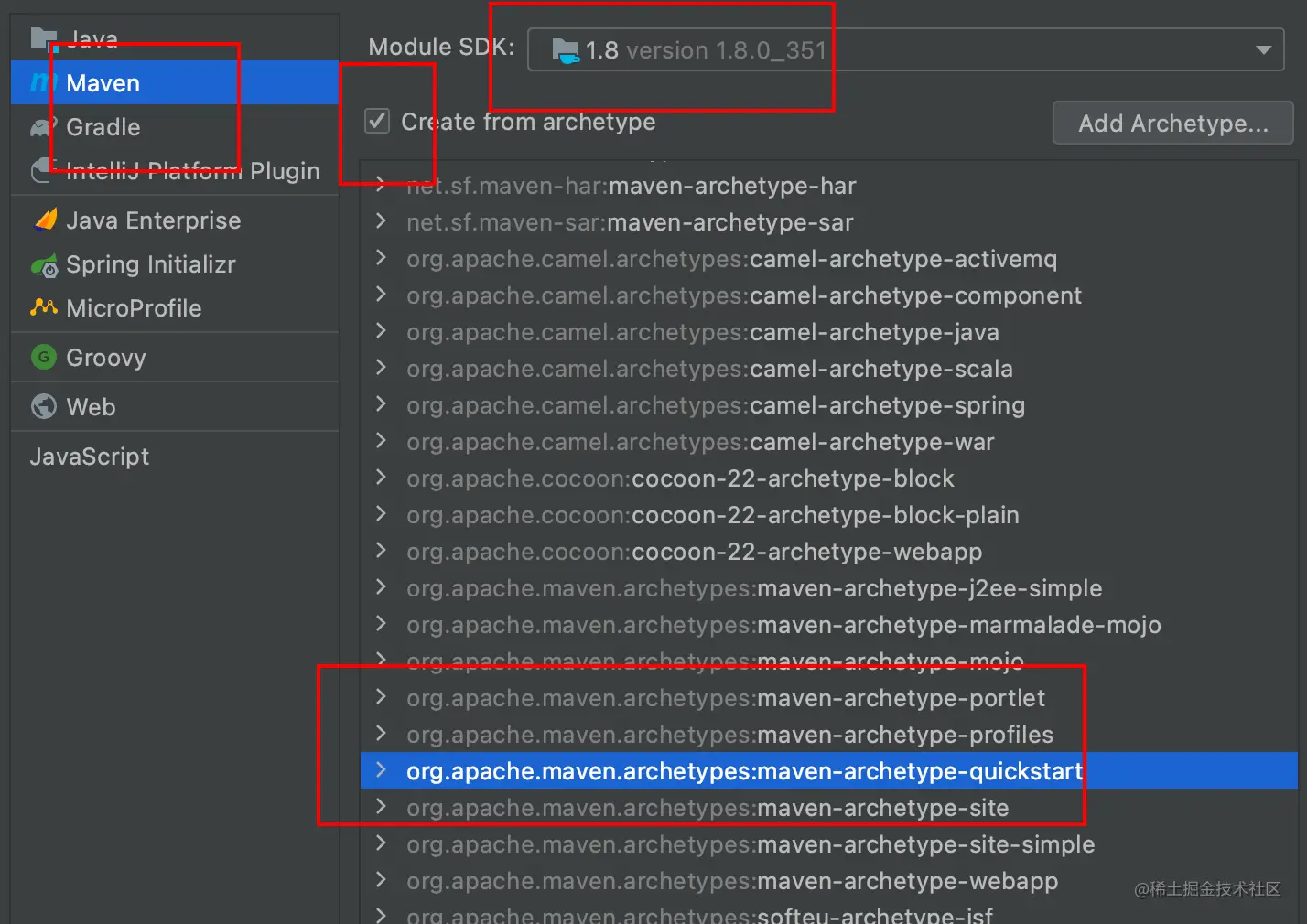
Task: Select softeu-archetype-jsf row
Action: pyautogui.click(x=829, y=913)
